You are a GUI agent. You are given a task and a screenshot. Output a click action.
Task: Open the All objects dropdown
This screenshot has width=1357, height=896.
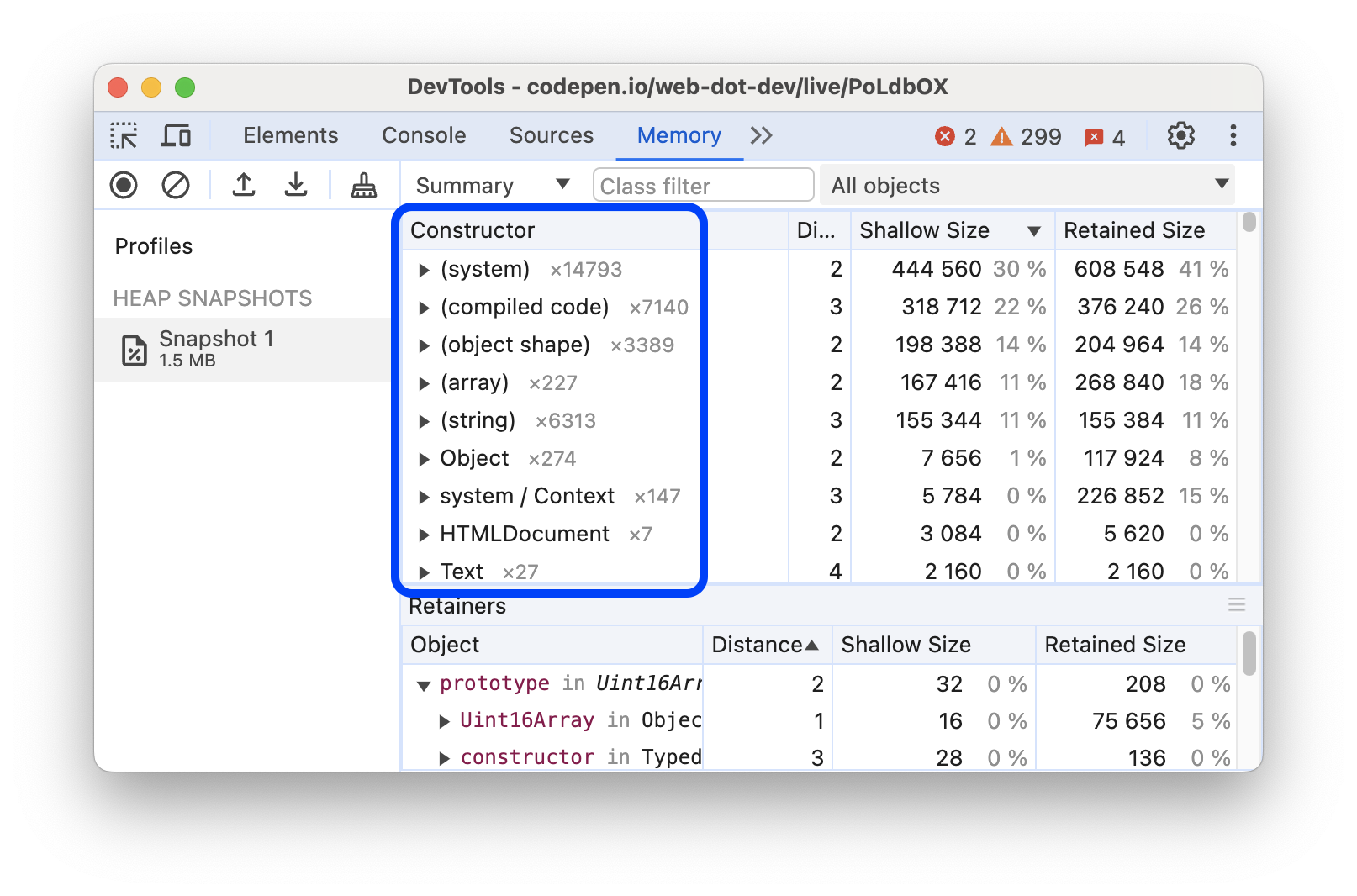[1027, 186]
